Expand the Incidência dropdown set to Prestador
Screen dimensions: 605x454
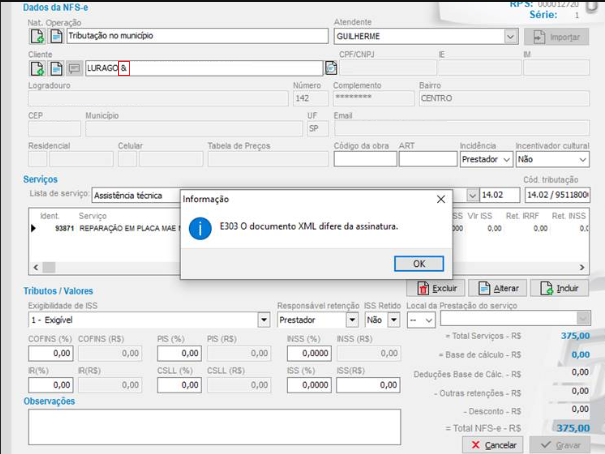pos(505,159)
